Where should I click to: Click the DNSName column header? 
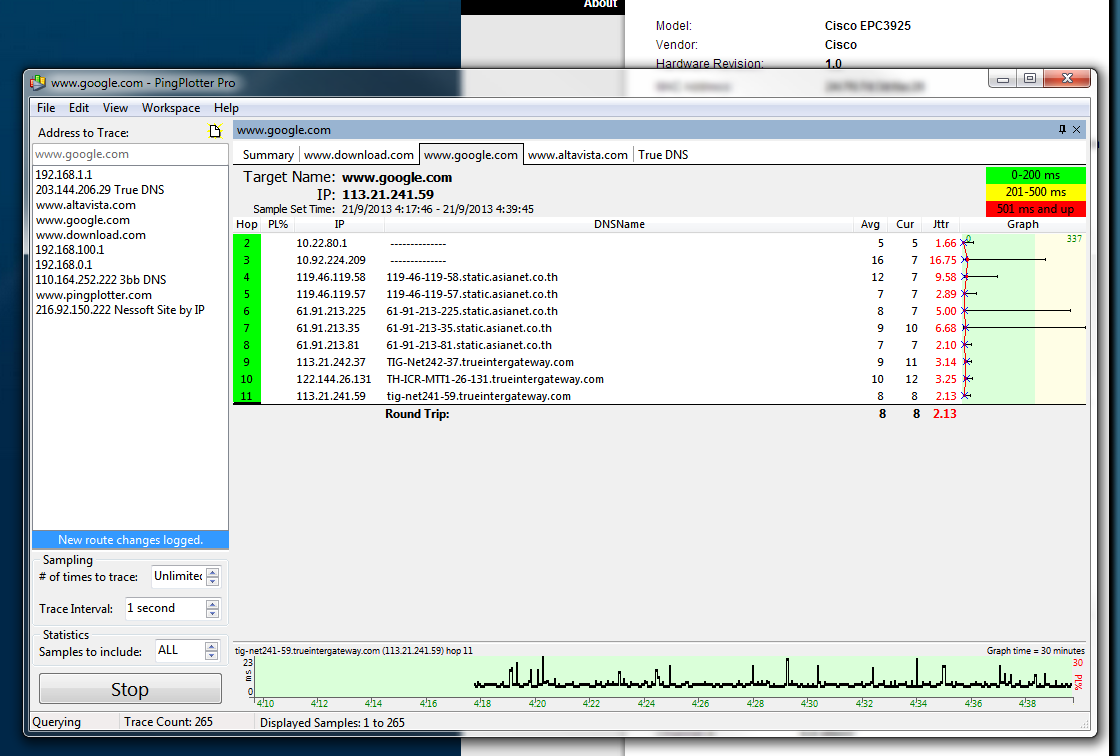[x=619, y=224]
